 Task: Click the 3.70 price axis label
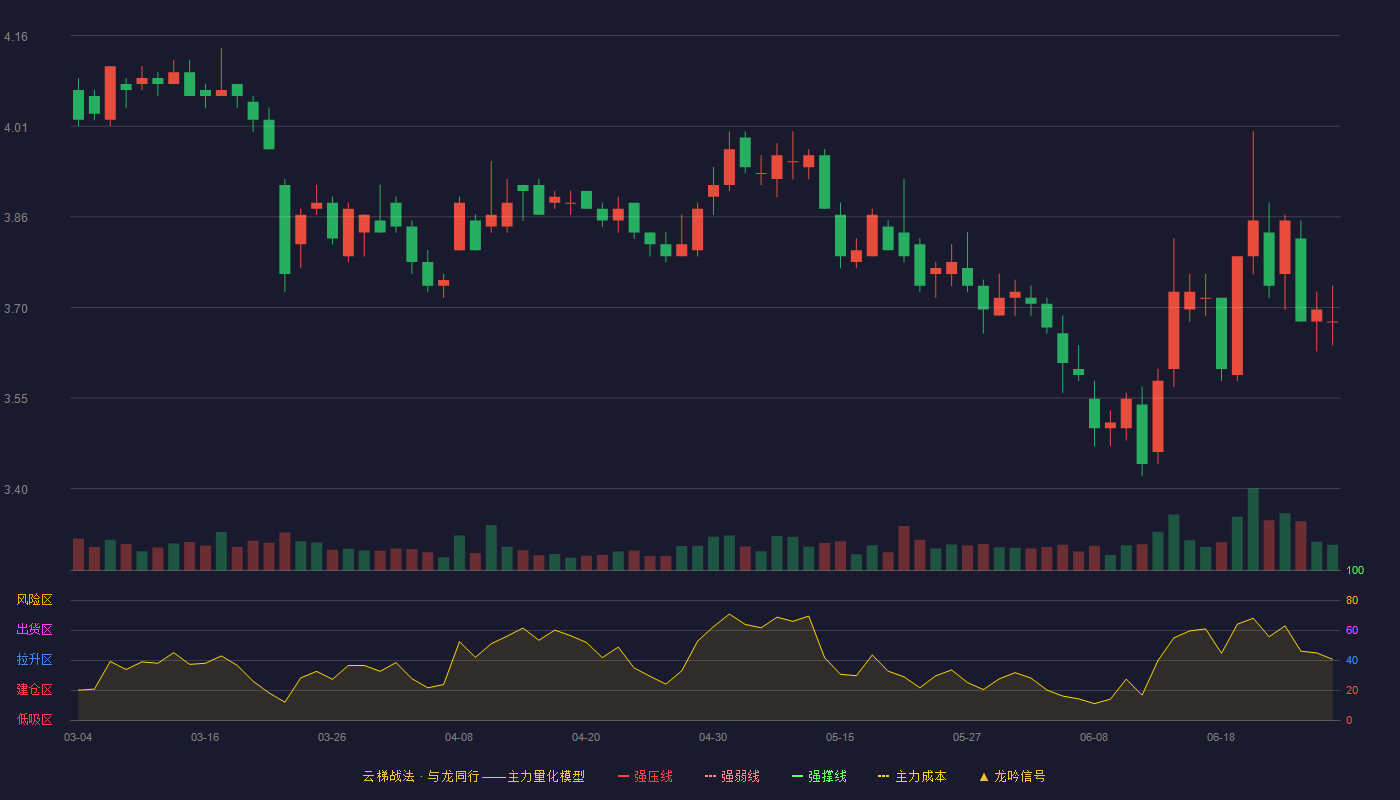[16, 309]
